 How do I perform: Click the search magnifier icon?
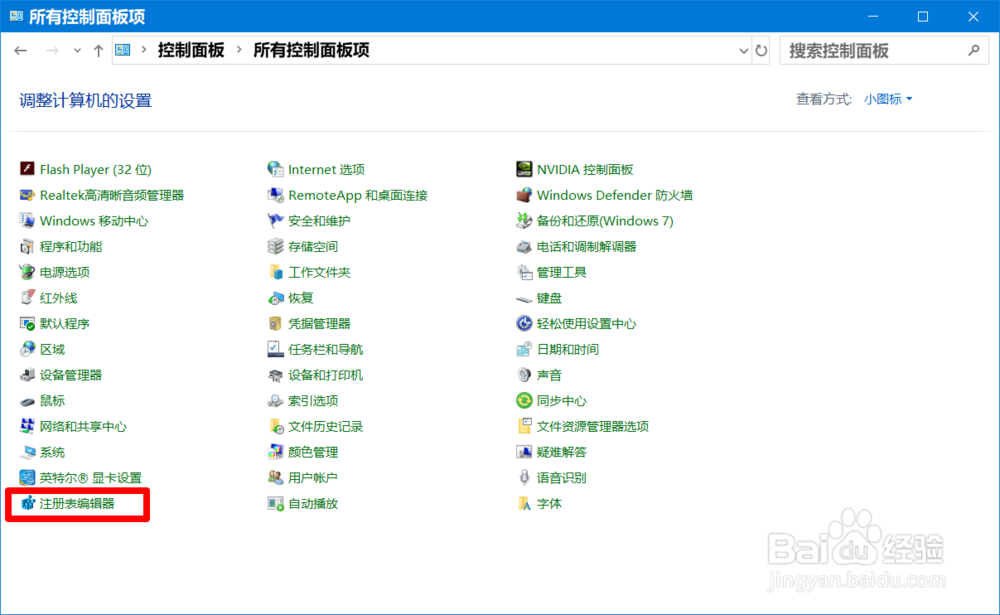click(973, 50)
